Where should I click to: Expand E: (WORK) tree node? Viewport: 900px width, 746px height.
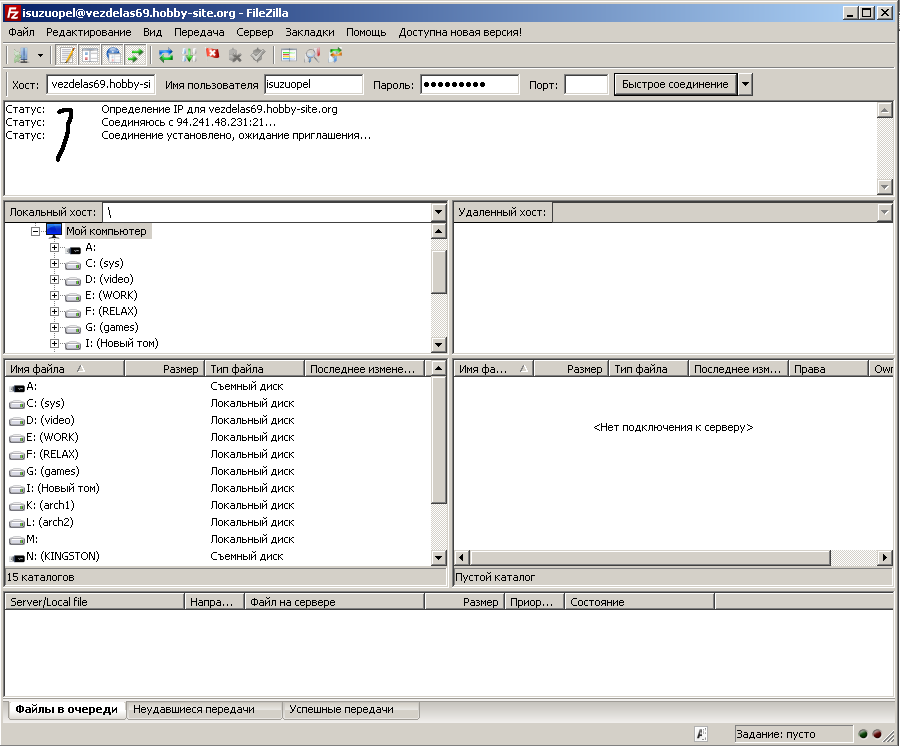point(54,296)
